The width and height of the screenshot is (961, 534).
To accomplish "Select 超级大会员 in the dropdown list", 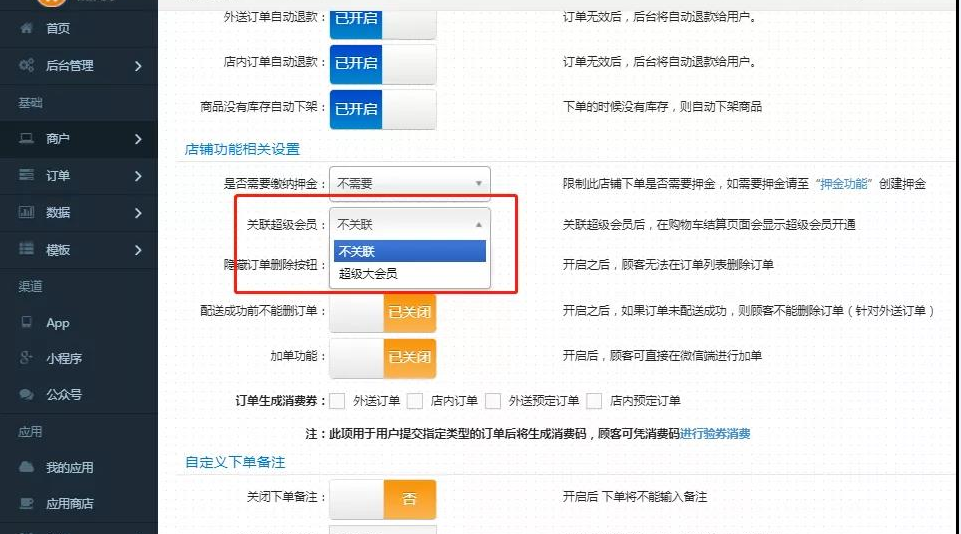I will (410, 273).
